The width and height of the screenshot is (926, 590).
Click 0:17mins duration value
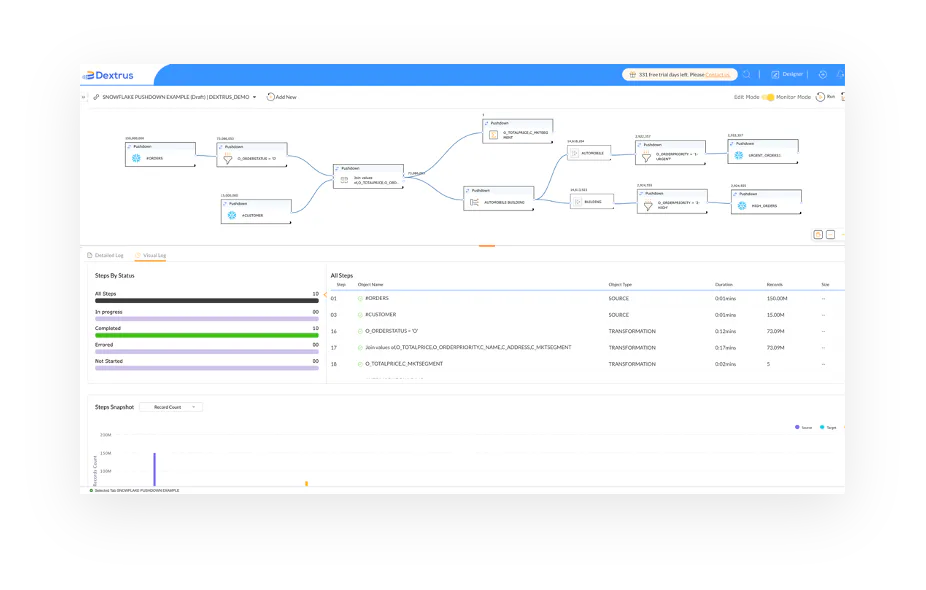pos(725,348)
